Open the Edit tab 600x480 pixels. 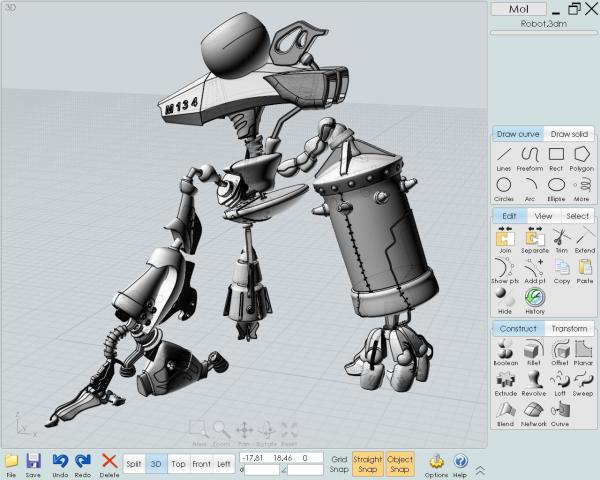(509, 216)
